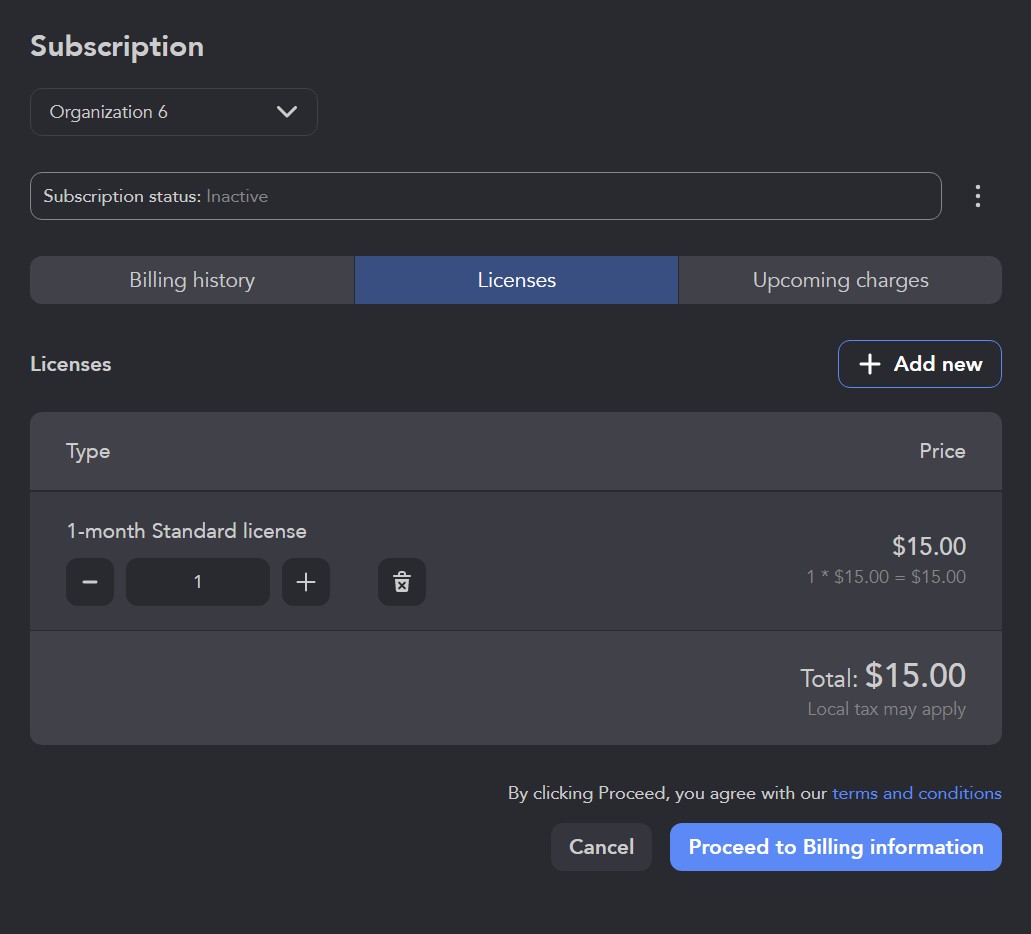Select the Licenses tab

(516, 280)
